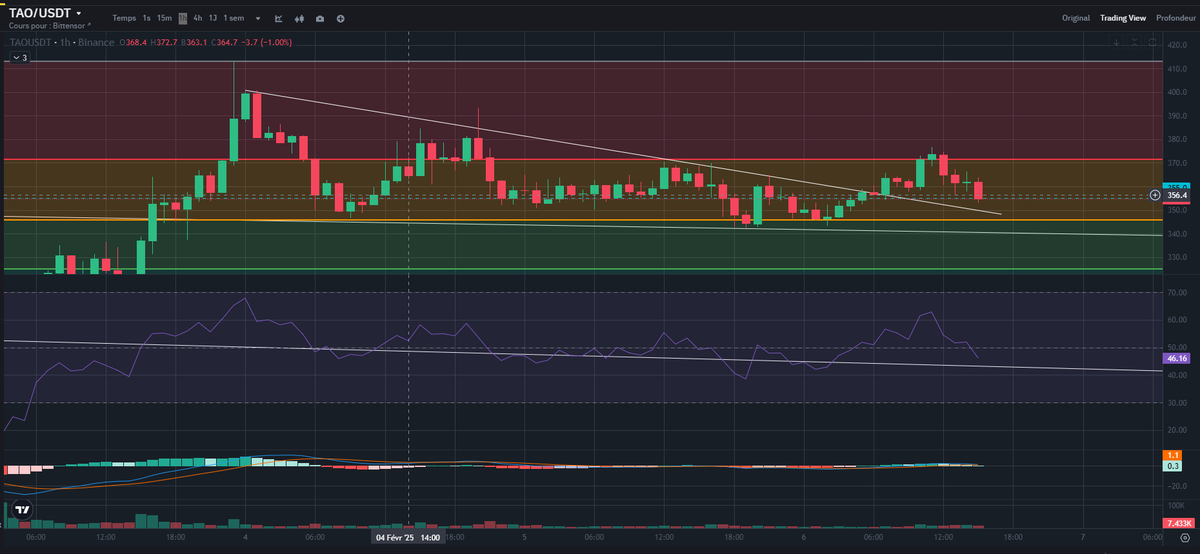Switch to the Profondeur tab

(x=1175, y=18)
